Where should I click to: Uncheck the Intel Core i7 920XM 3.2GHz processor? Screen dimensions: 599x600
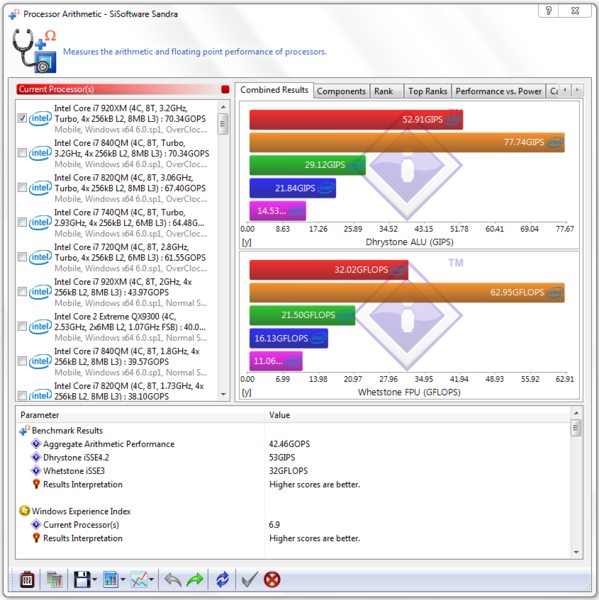(x=22, y=118)
